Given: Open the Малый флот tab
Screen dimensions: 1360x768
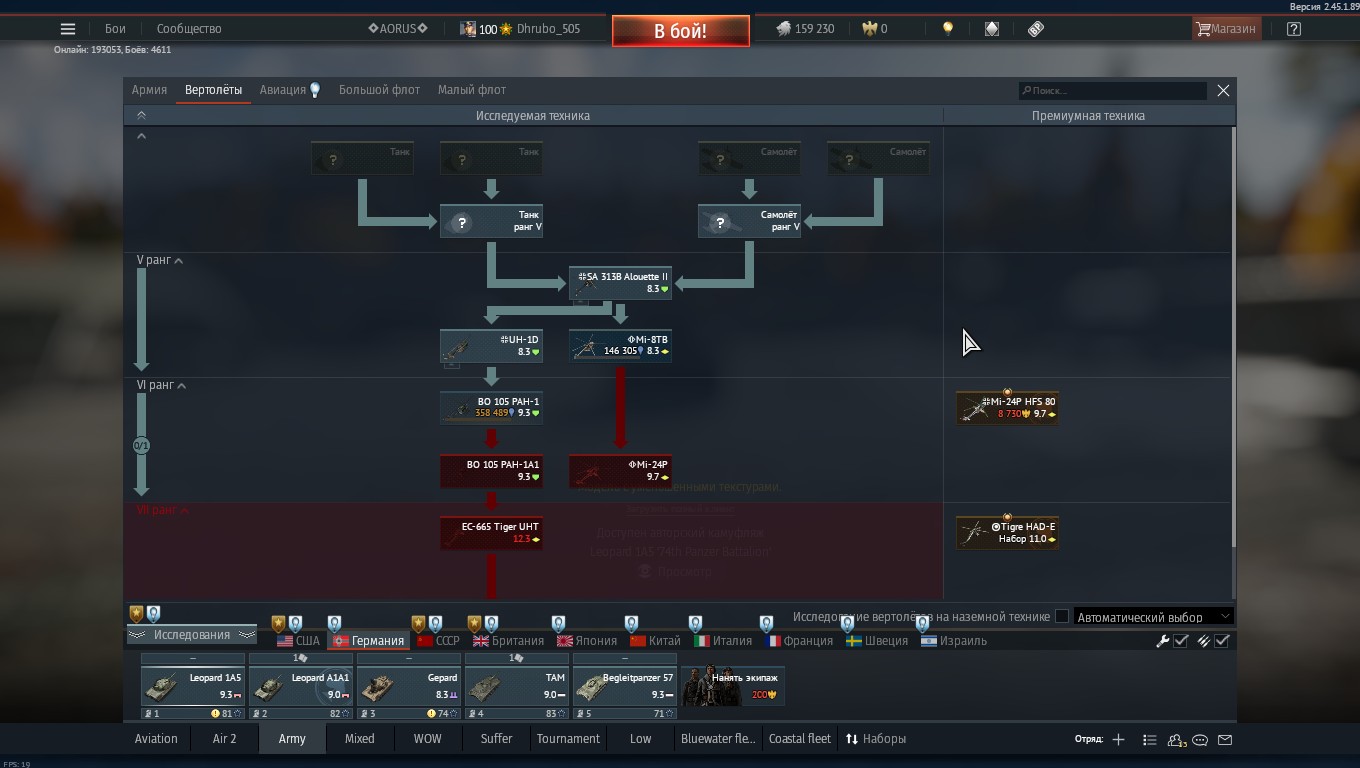Looking at the screenshot, I should point(472,90).
